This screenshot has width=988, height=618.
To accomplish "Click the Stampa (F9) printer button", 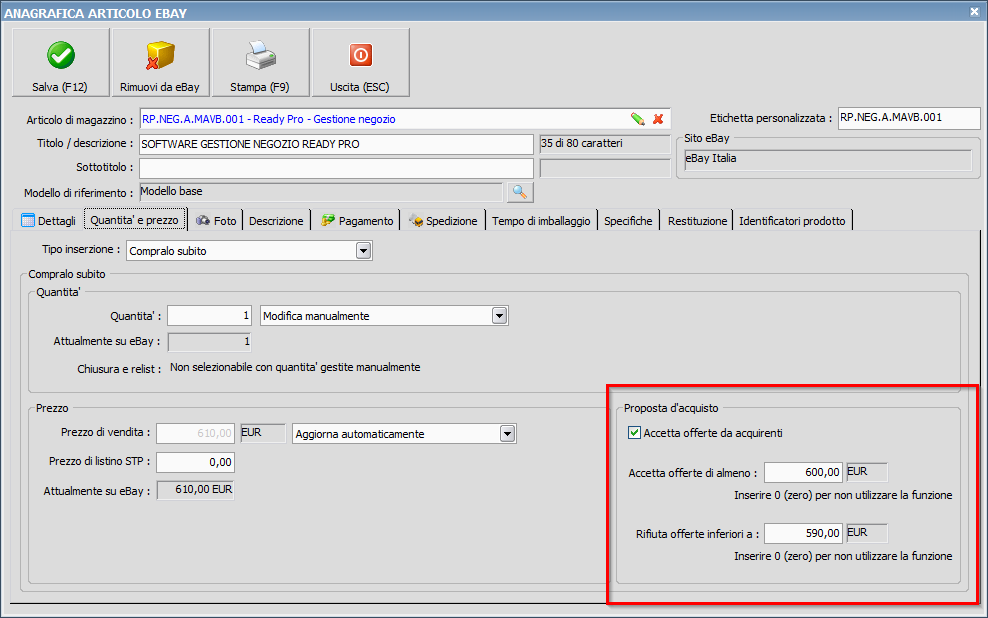I will click(260, 62).
